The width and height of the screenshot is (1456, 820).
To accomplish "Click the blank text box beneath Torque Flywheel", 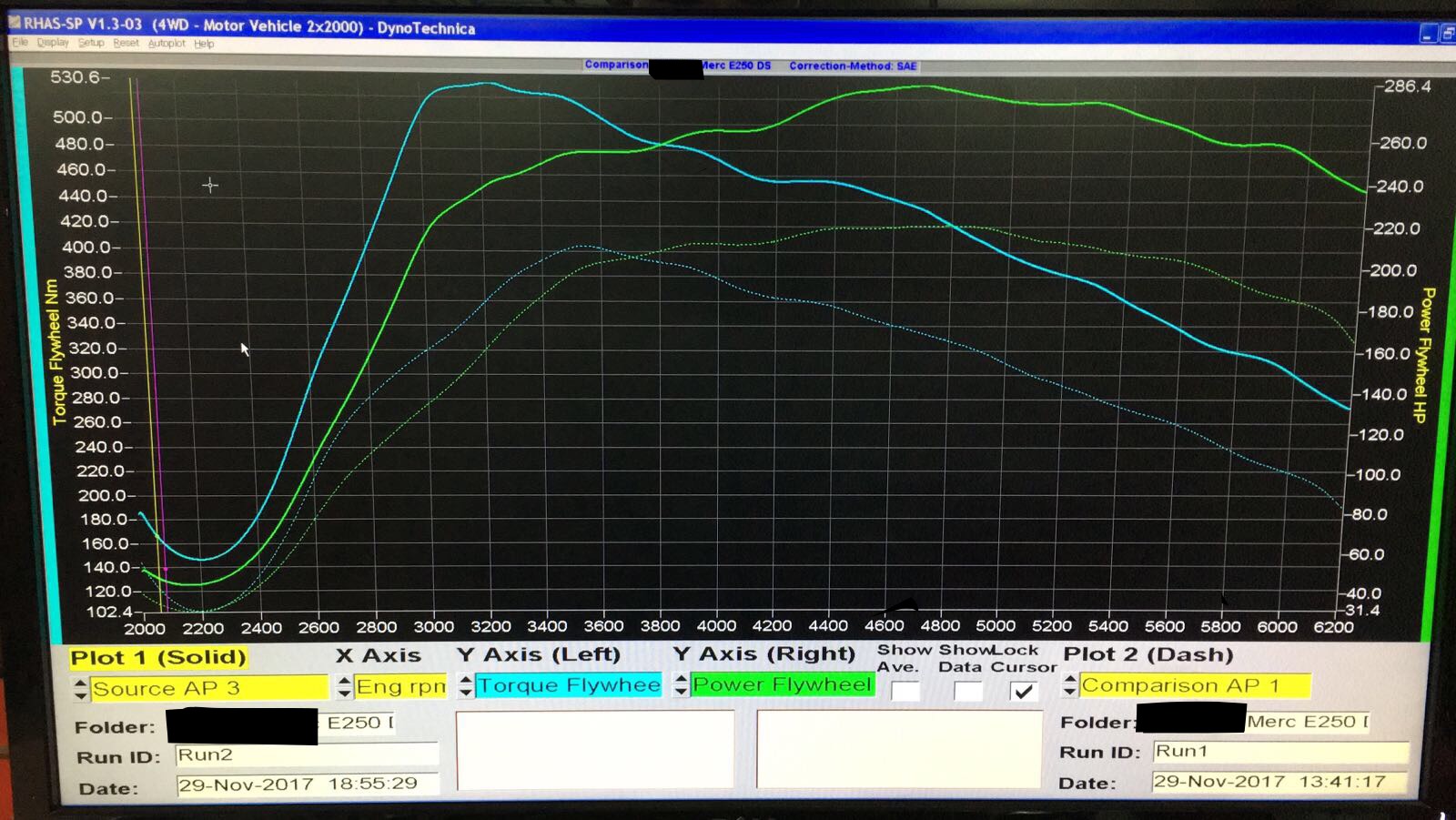I will 595,750.
